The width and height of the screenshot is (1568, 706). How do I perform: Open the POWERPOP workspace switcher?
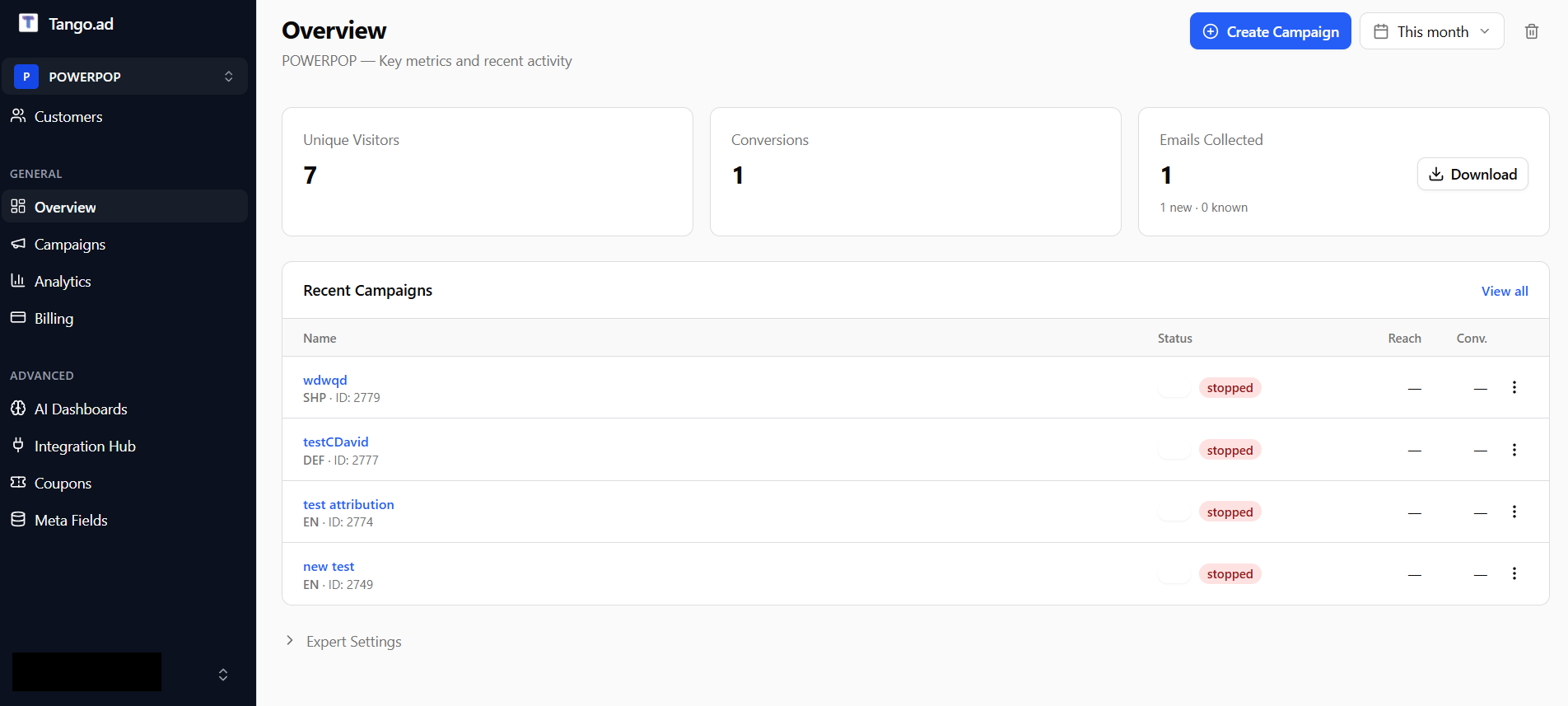click(x=124, y=76)
